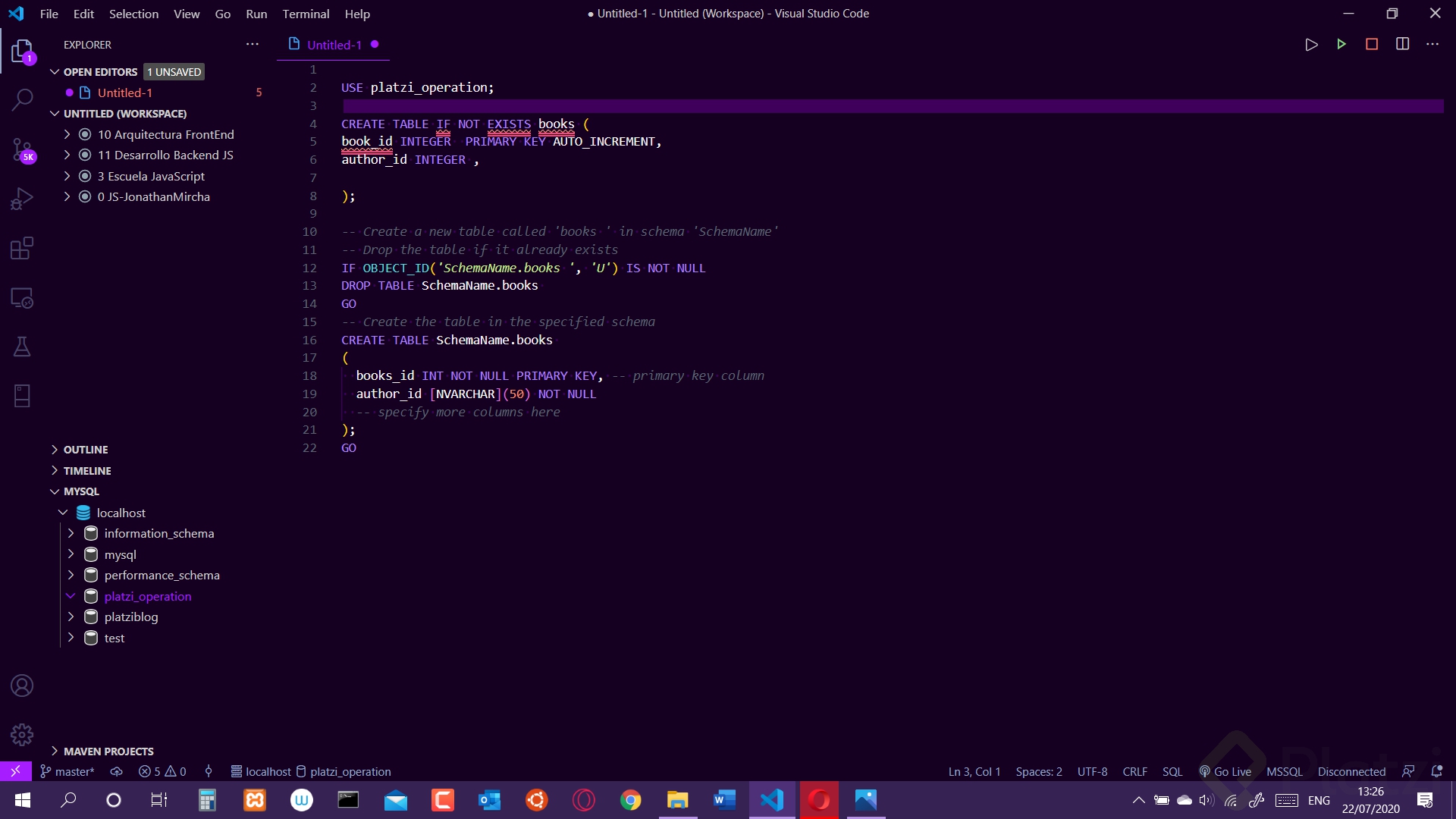The width and height of the screenshot is (1456, 819).
Task: Open Microsoft Word from the taskbar
Action: tap(725, 800)
